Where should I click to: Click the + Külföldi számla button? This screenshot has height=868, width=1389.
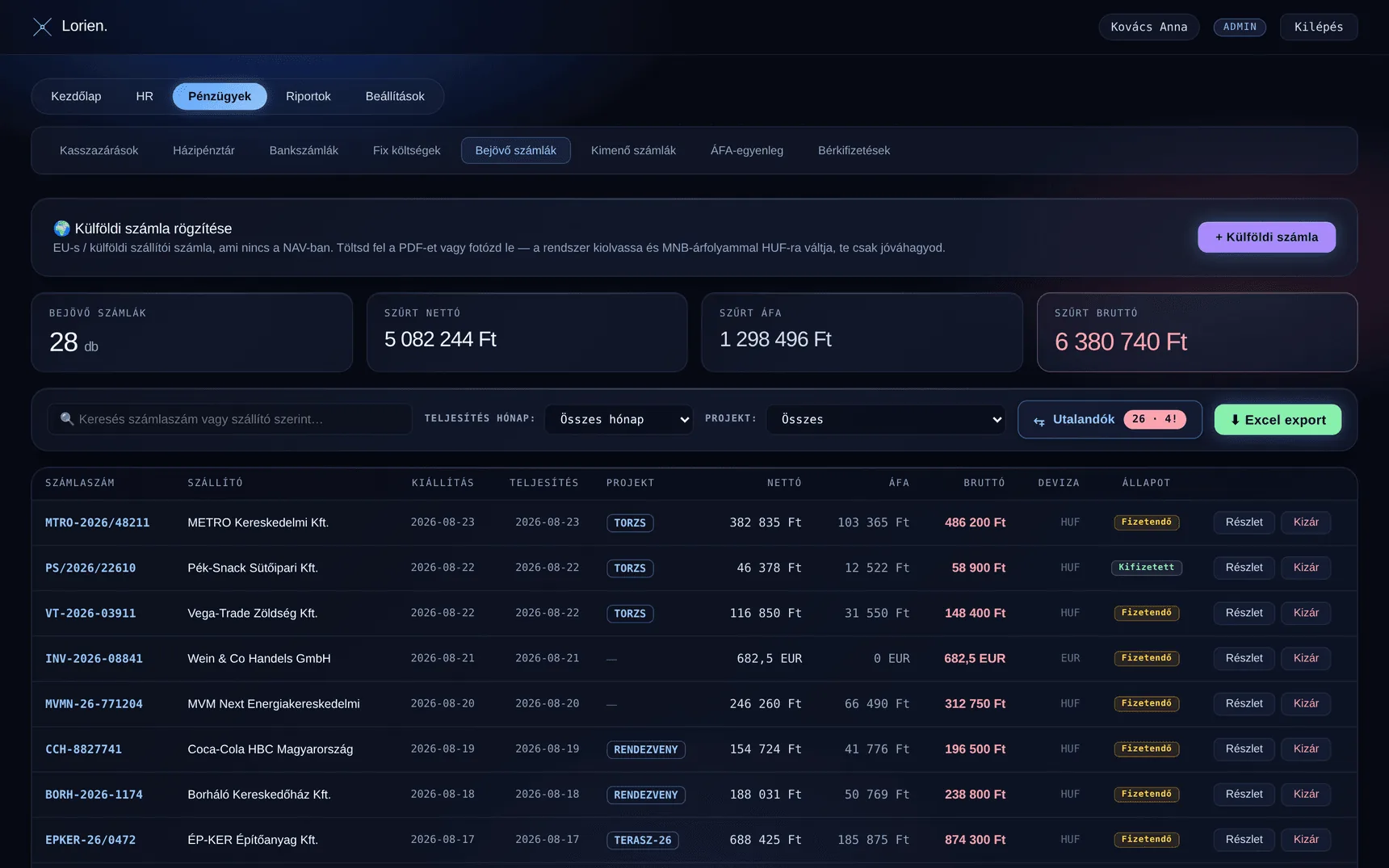pos(1266,237)
